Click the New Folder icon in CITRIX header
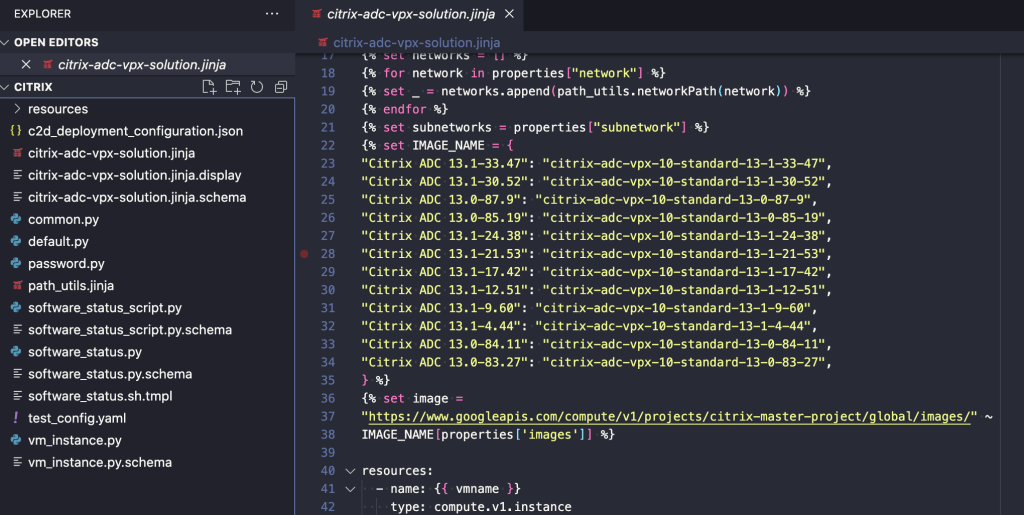Screen dimensions: 1024x515 (233, 87)
